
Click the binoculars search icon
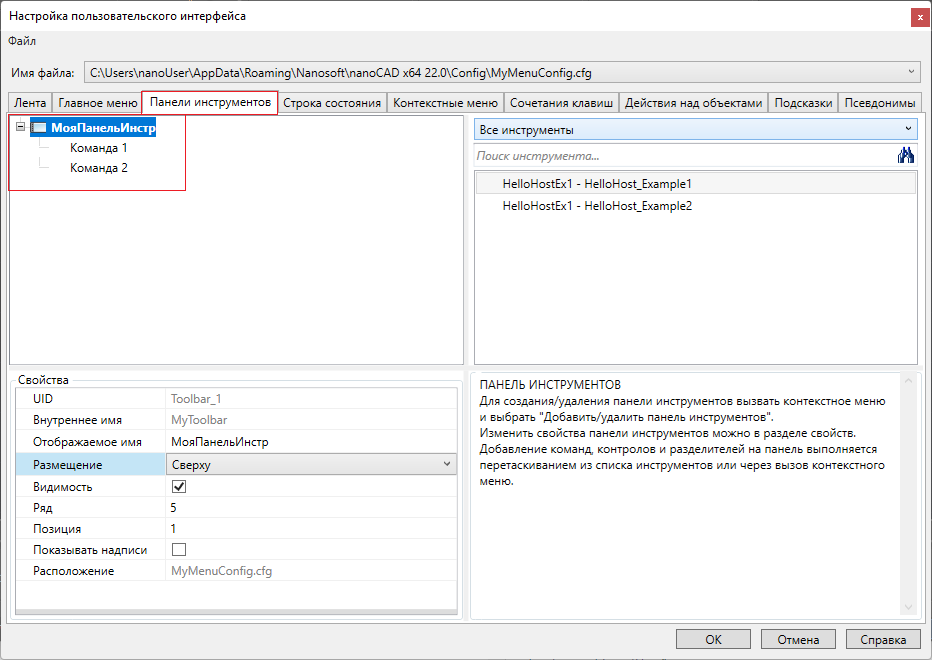click(906, 155)
